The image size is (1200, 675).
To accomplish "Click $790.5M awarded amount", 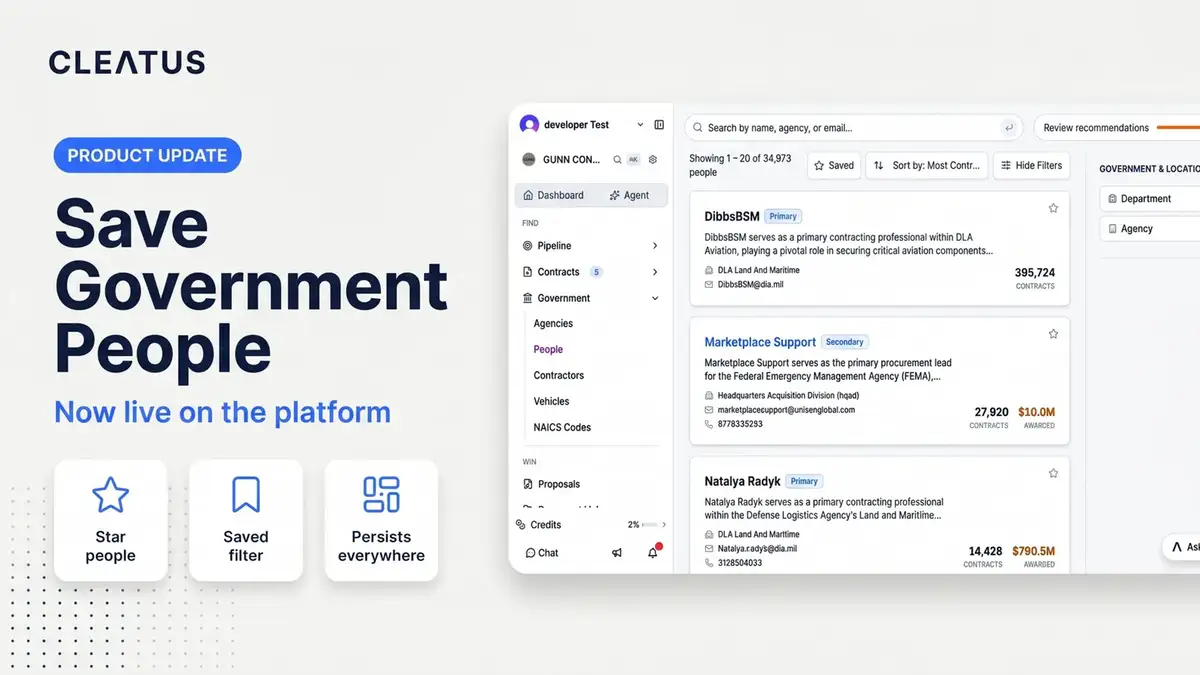I will click(x=1033, y=551).
